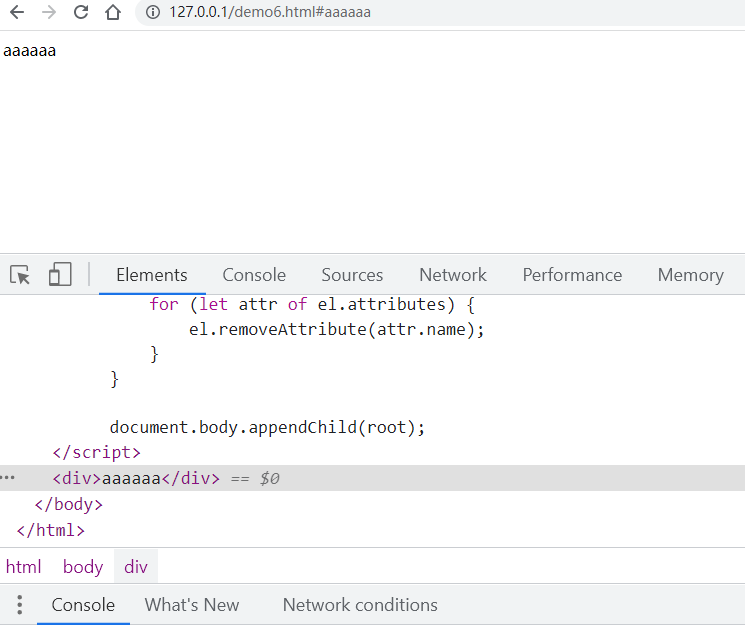The image size is (745, 625).
Task: Click the el.removeAttribute(attr.name); code line
Action: pyautogui.click(x=337, y=329)
